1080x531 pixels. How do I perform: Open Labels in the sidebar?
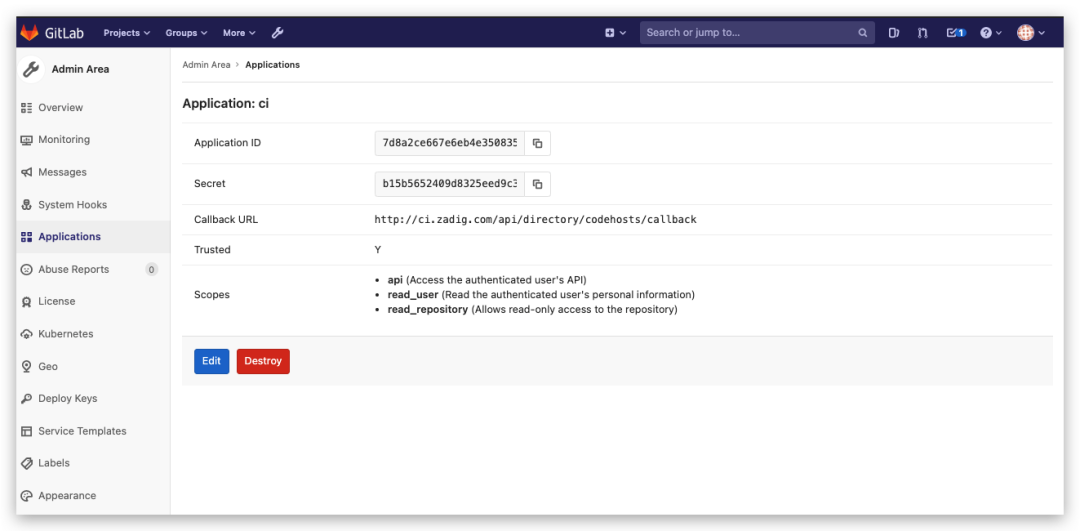(x=93, y=463)
